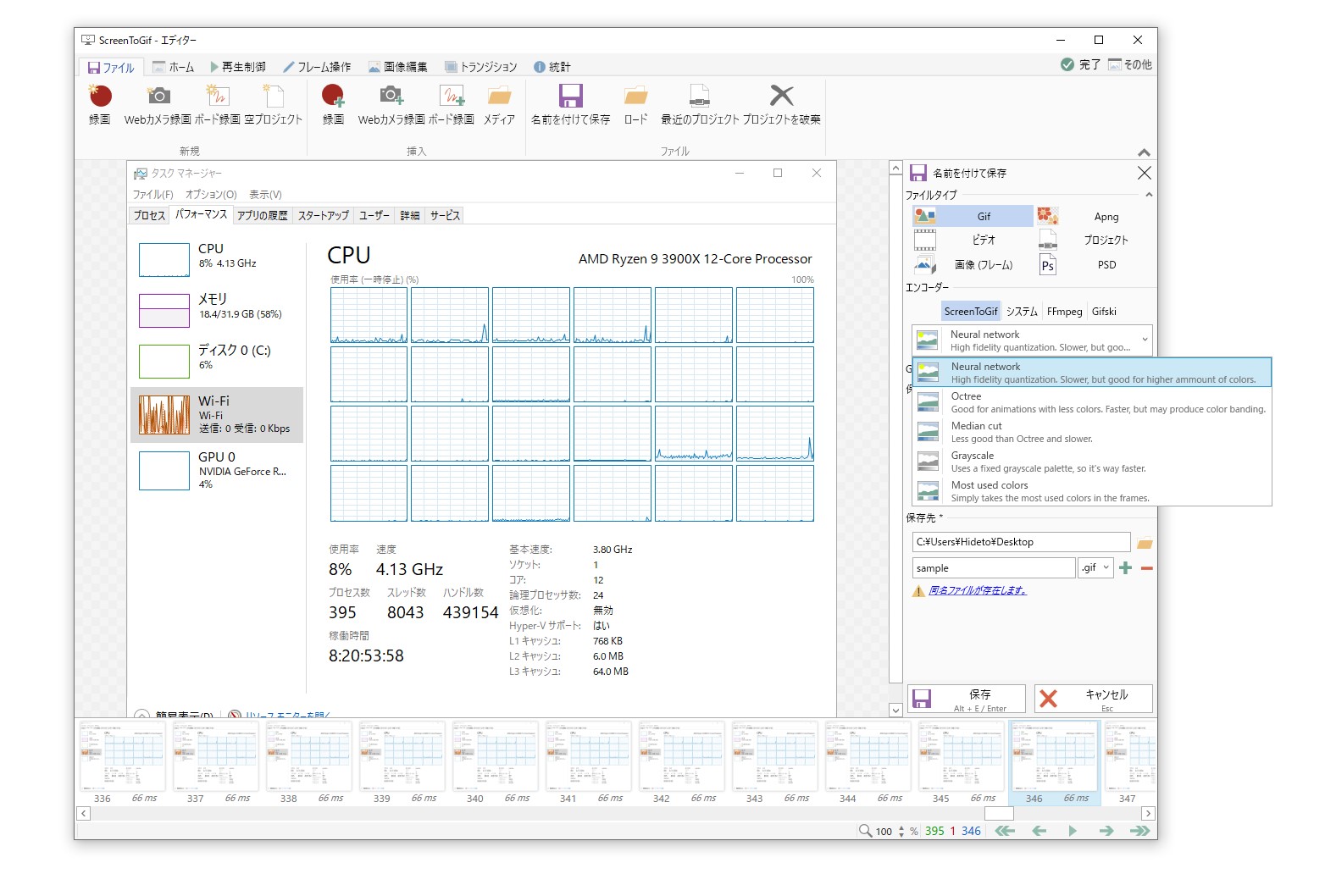Switch to the ホーム ribbon tab
This screenshot has width=1325, height=896.
(173, 67)
